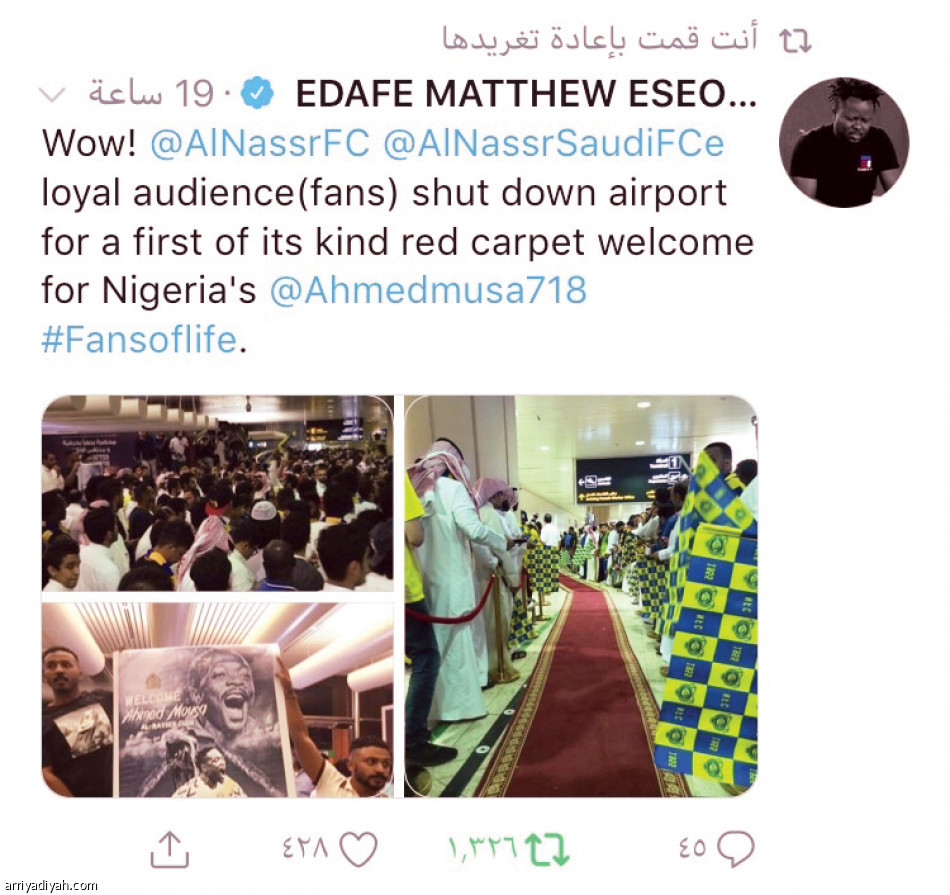Viewport: 950px width, 895px height.
Task: Open the @AlNassrFC mention
Action: point(259,144)
